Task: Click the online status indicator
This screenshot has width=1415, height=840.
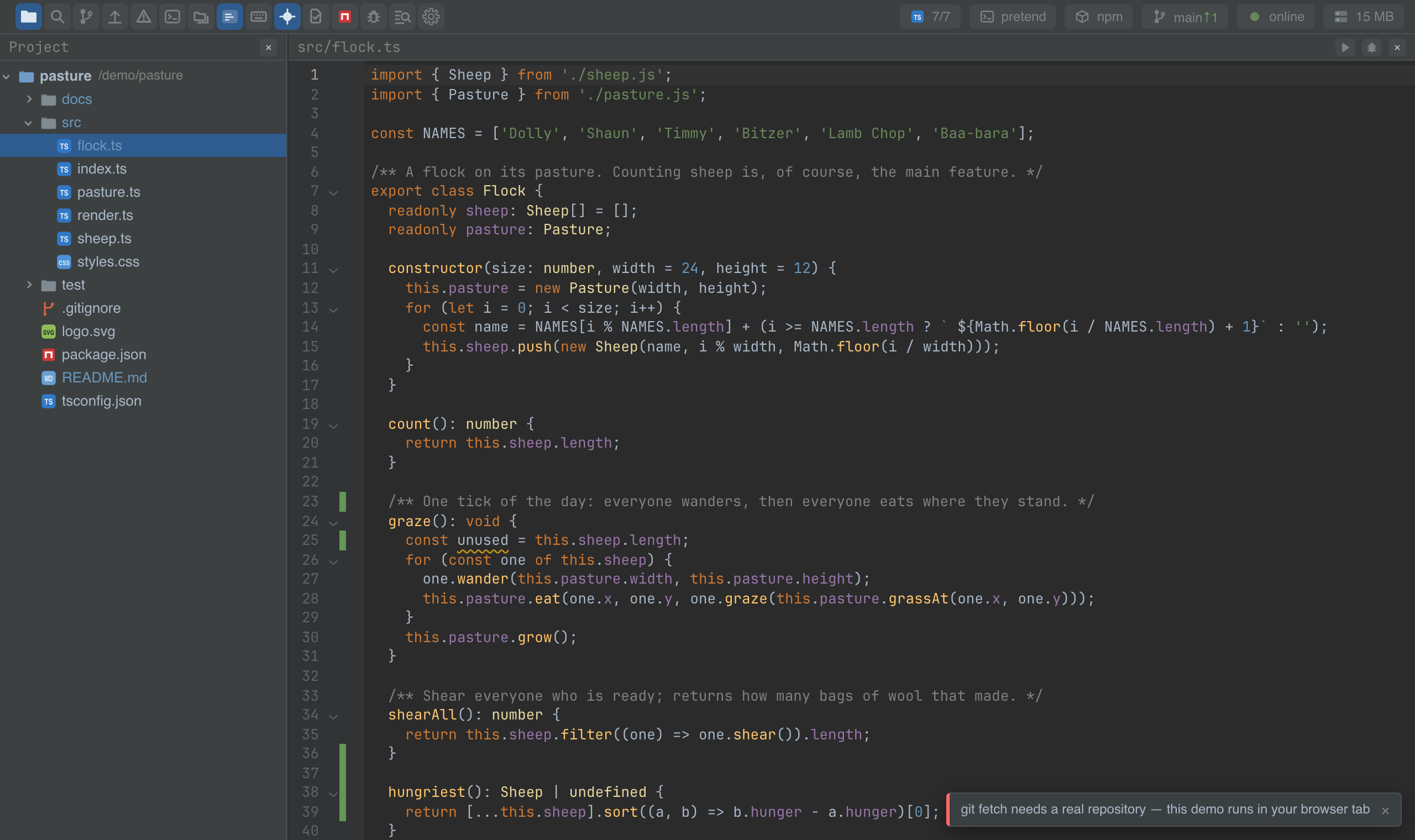Action: pos(1276,17)
